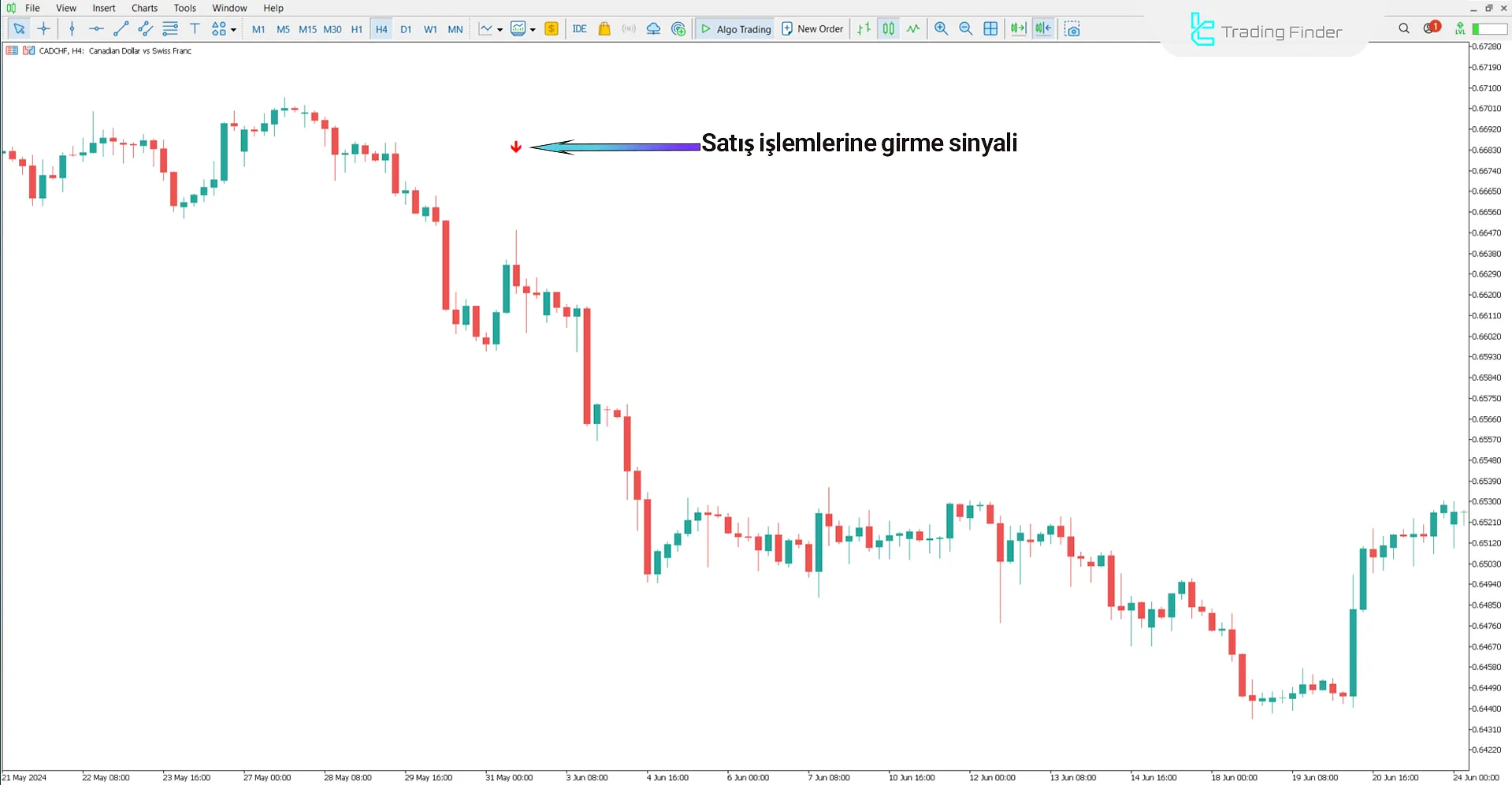Select the trendline drawing tool
The width and height of the screenshot is (1512, 785).
pyautogui.click(x=121, y=28)
